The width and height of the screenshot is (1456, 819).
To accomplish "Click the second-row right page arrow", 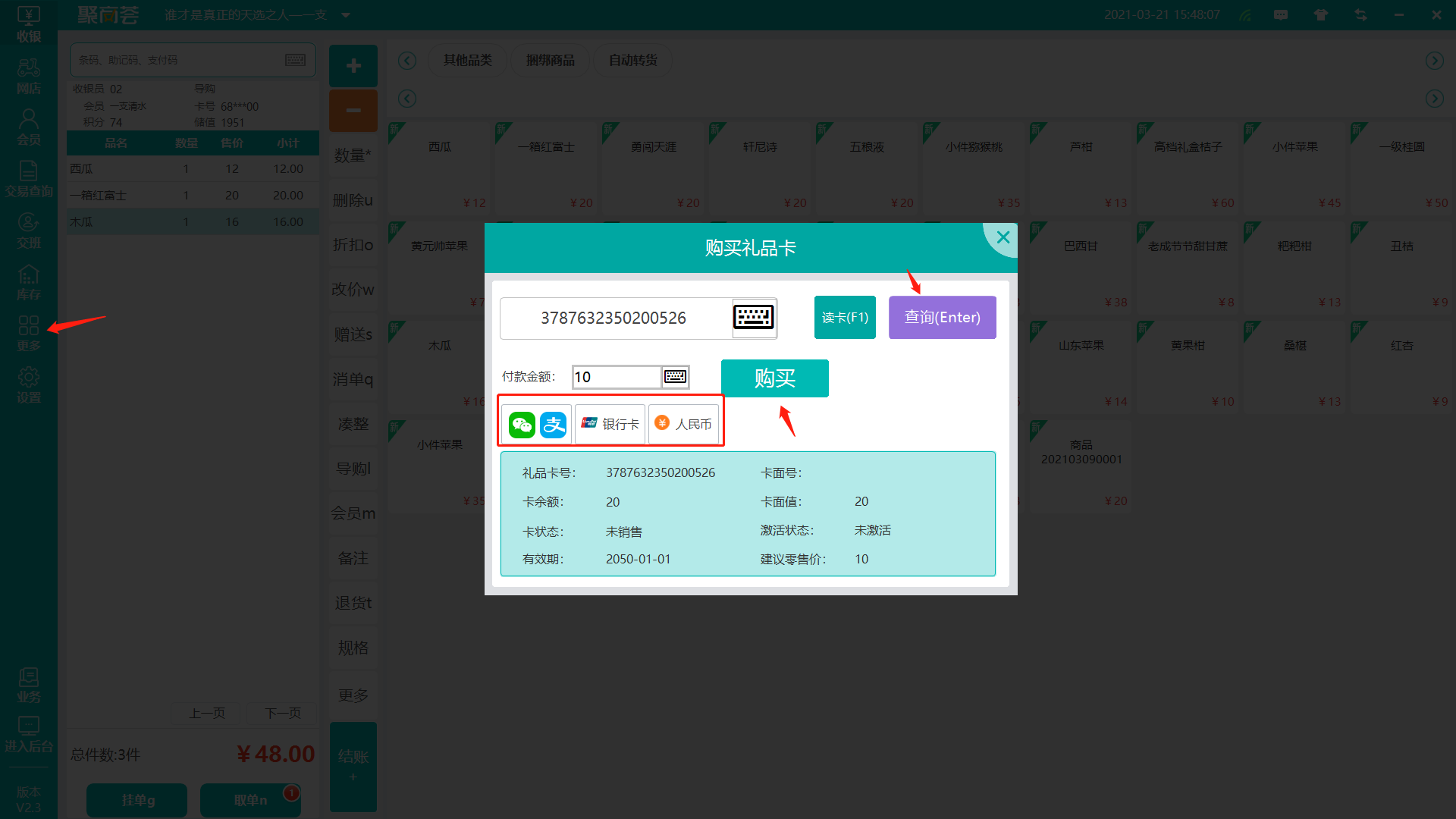I will click(x=1434, y=99).
